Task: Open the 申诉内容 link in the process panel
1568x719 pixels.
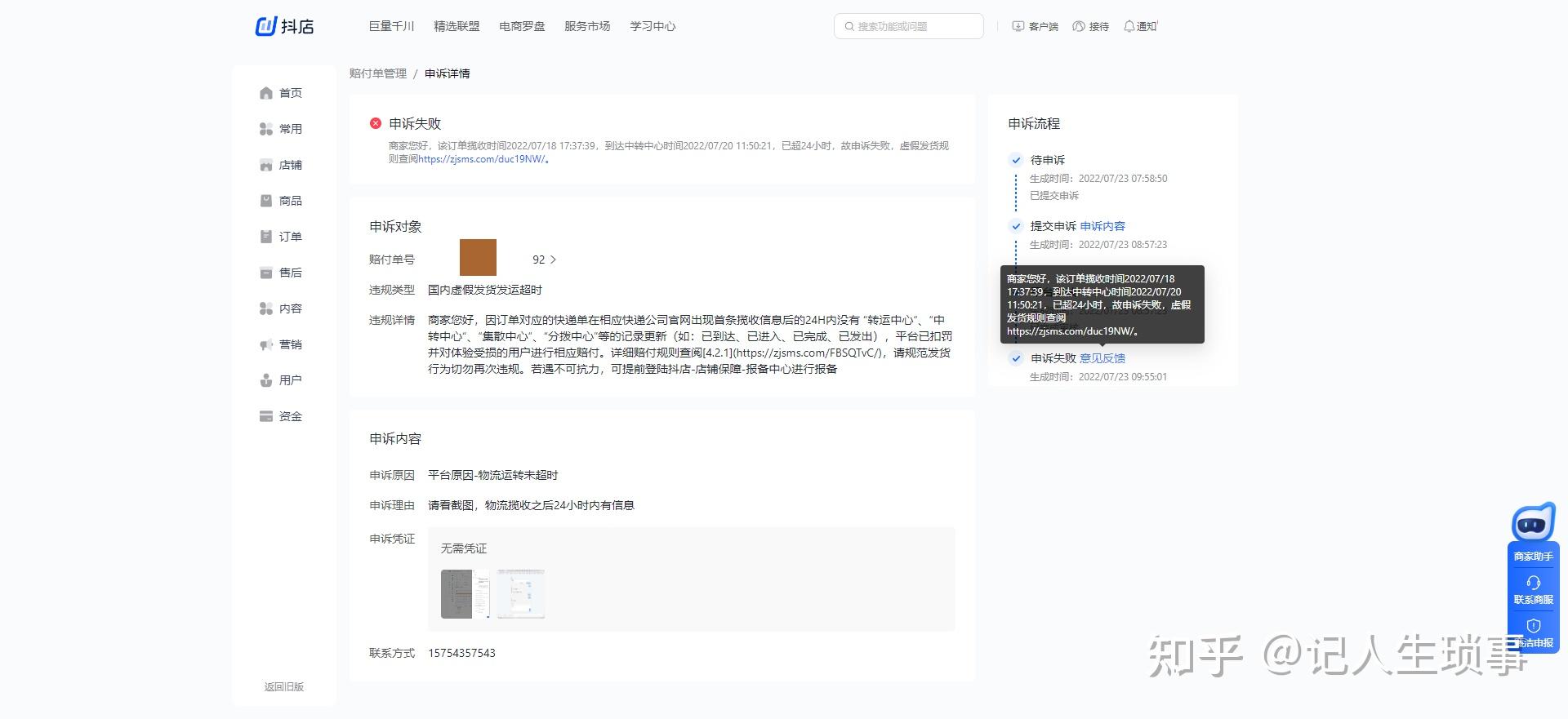Action: pos(1102,226)
